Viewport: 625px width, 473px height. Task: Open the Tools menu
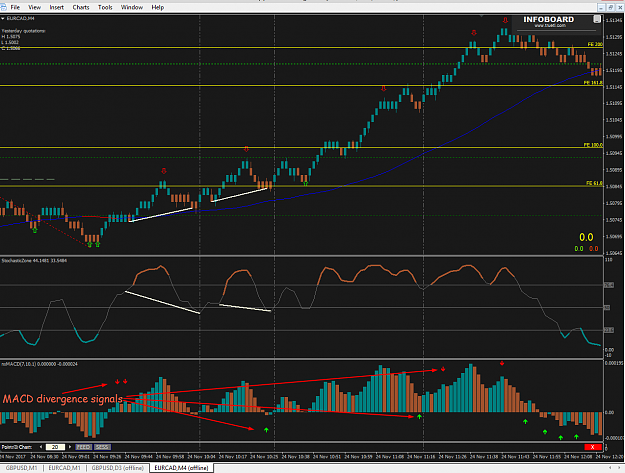pyautogui.click(x=105, y=7)
